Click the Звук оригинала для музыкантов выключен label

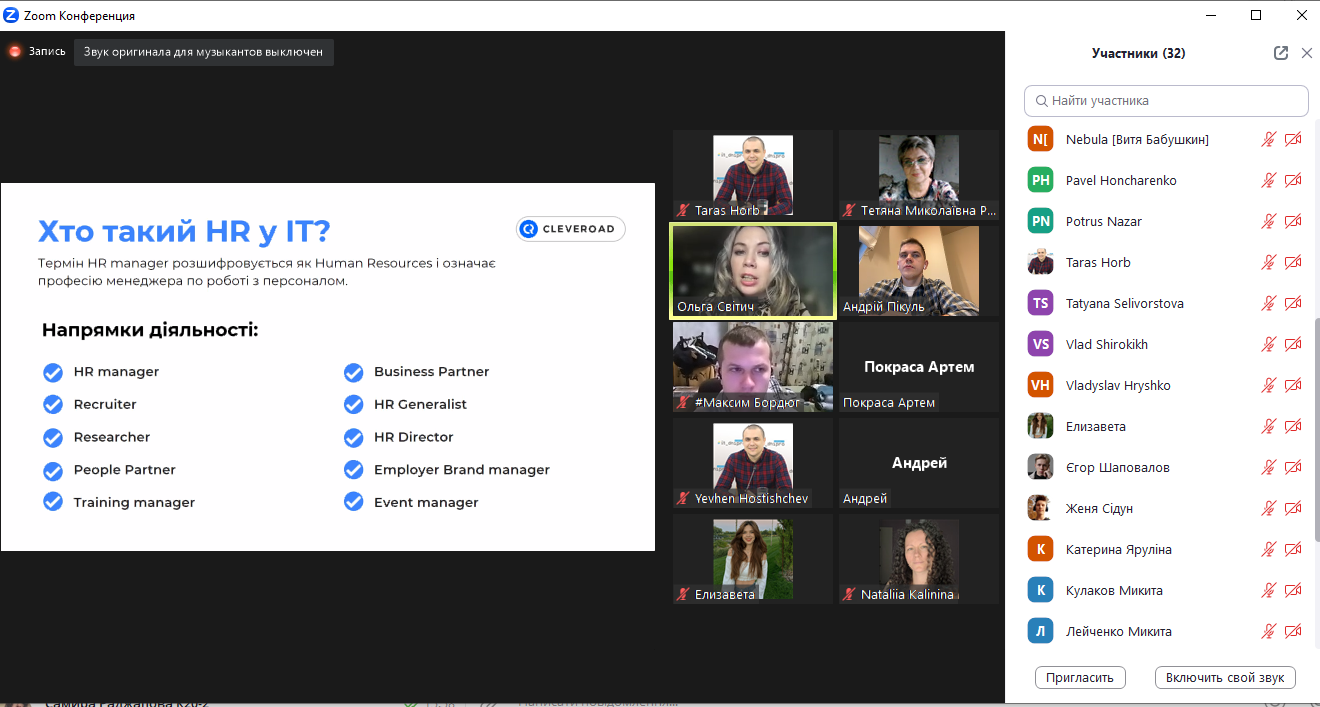click(203, 52)
